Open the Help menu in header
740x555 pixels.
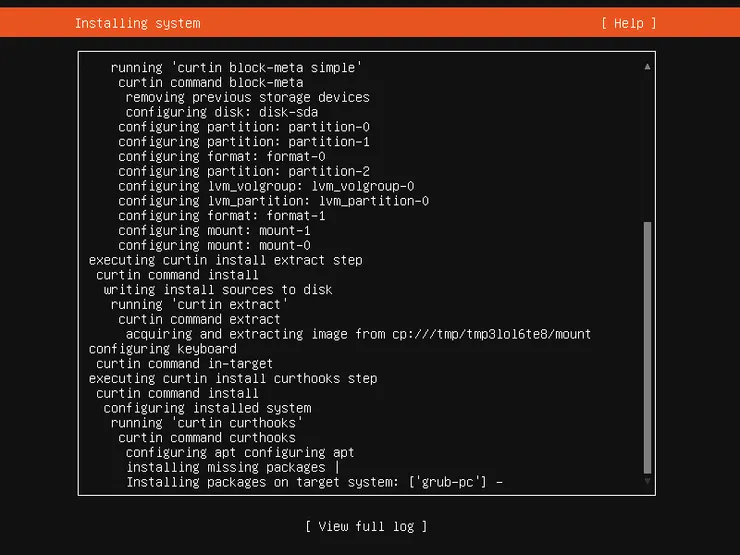tap(629, 23)
